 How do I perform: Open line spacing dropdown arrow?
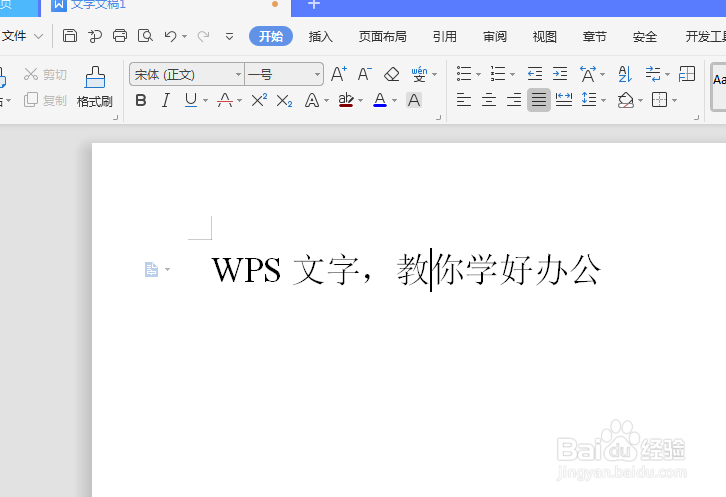[x=603, y=101]
